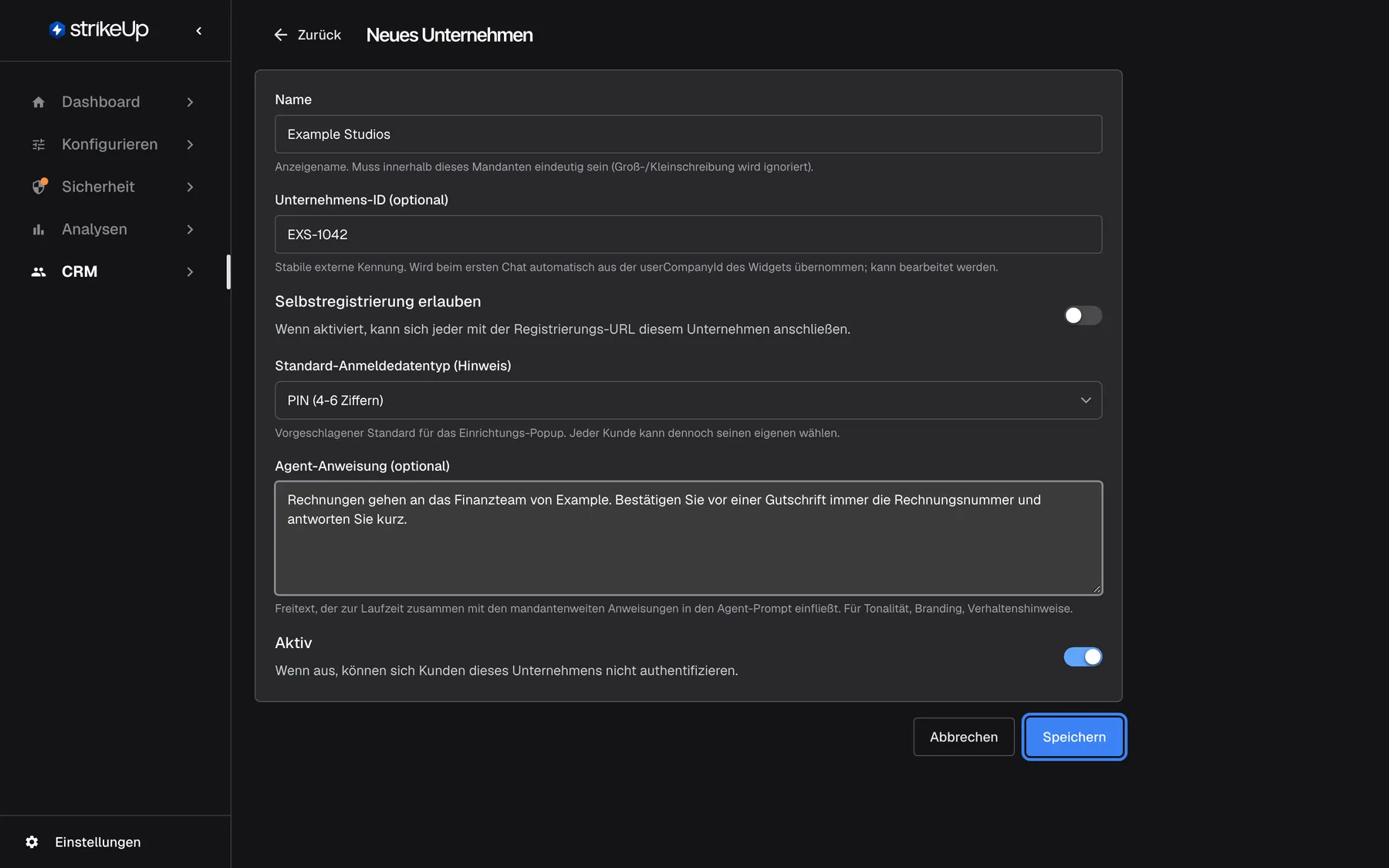Click the Analysen bar chart icon
The height and width of the screenshot is (868, 1389).
pos(39,229)
